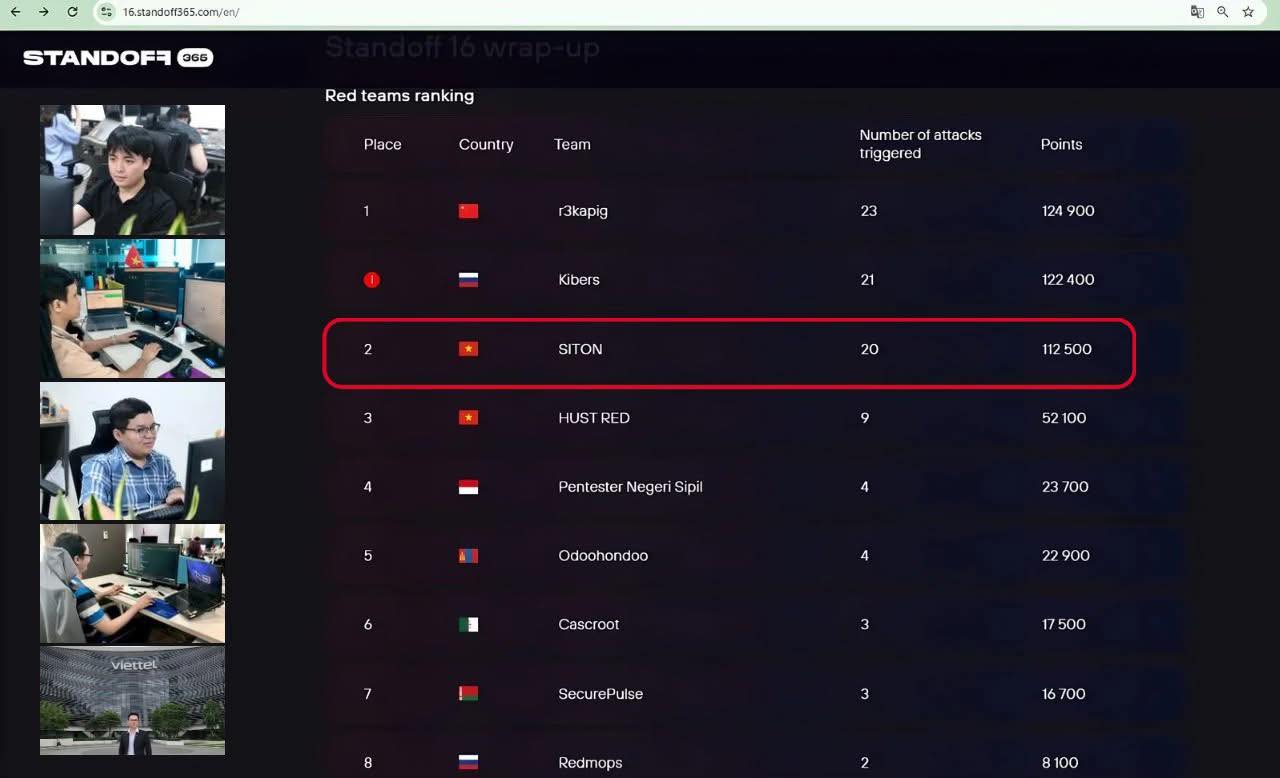
Task: Click the zoom magnifier icon
Action: pos(1223,12)
